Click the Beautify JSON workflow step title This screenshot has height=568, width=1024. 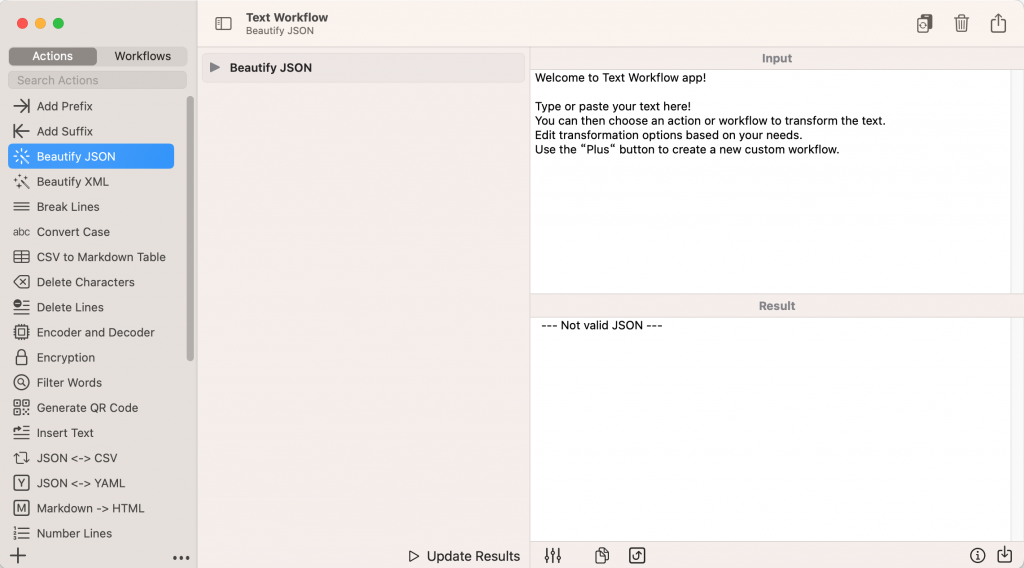click(x=270, y=67)
